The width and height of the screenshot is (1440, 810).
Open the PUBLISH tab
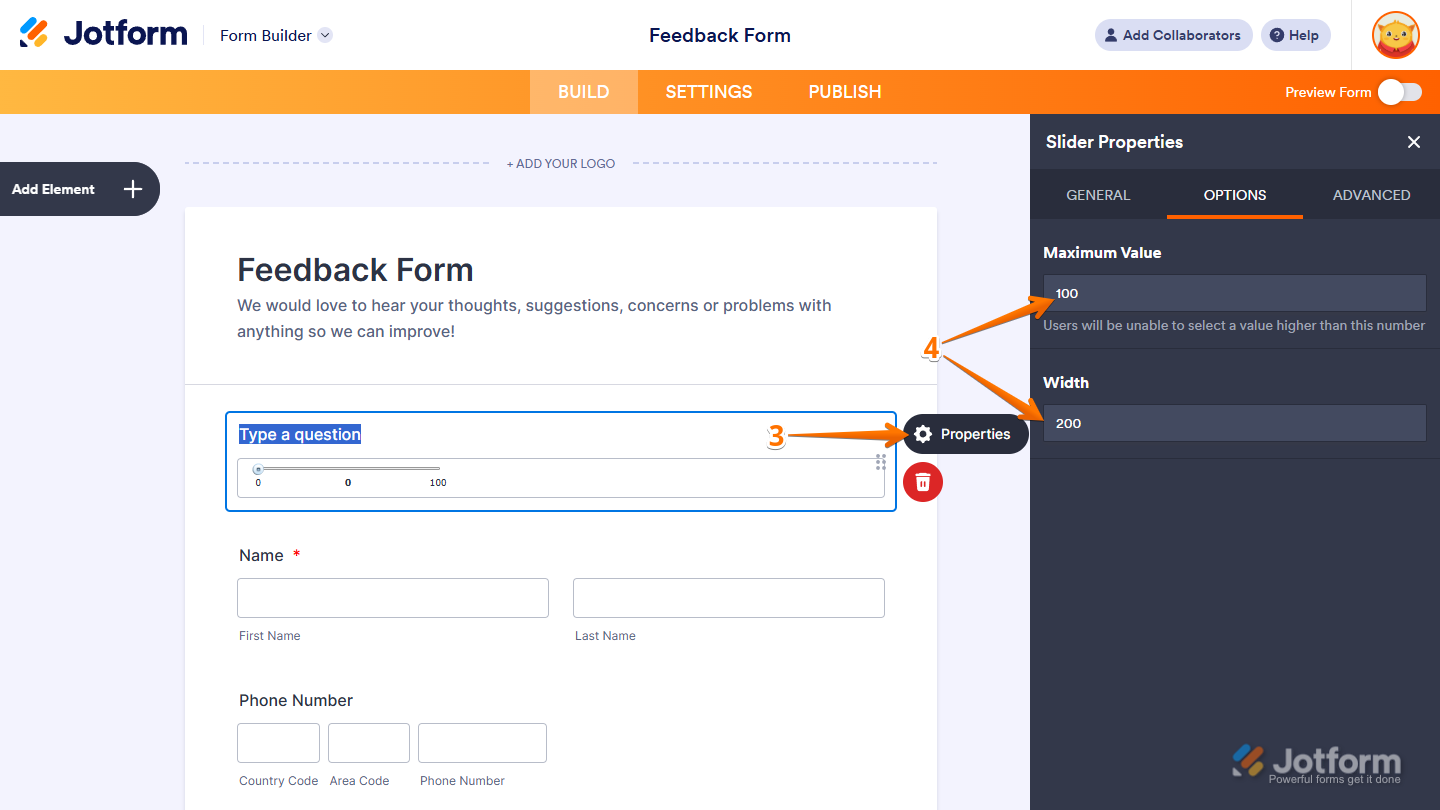844,91
